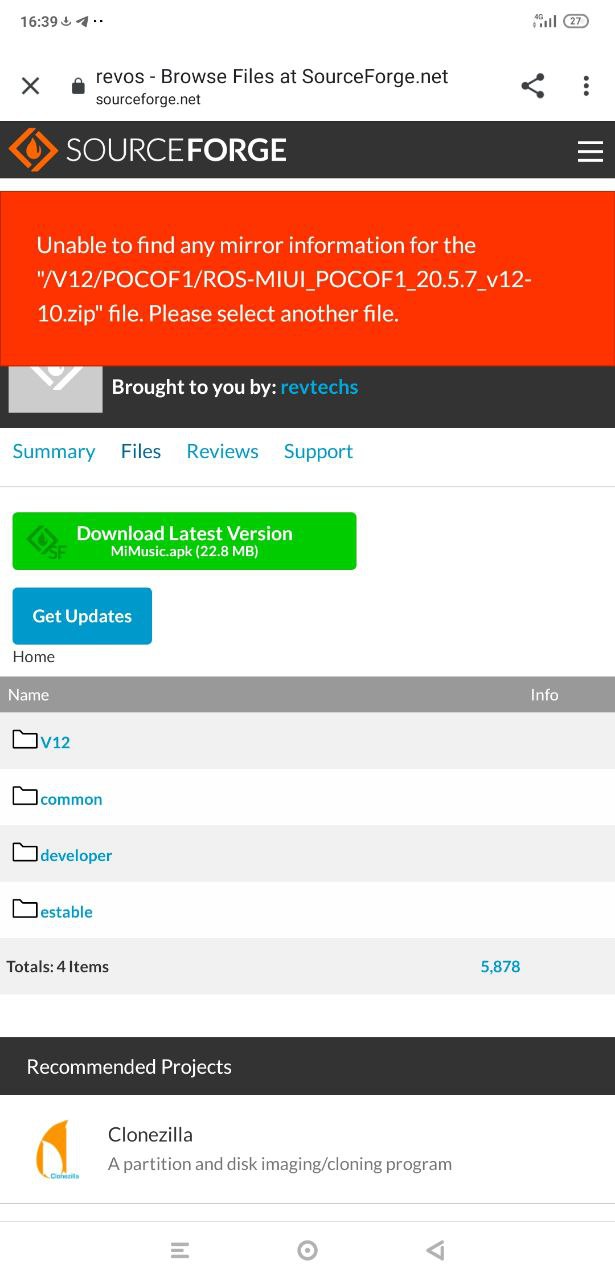Switch to the Reviews tab
This screenshot has width=615, height=1280.
point(222,451)
